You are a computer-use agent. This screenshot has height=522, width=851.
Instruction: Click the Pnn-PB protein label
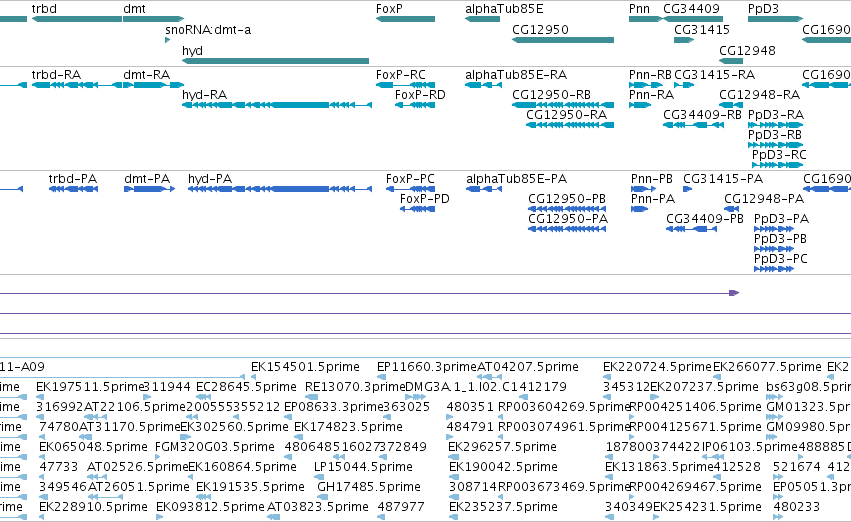click(651, 179)
